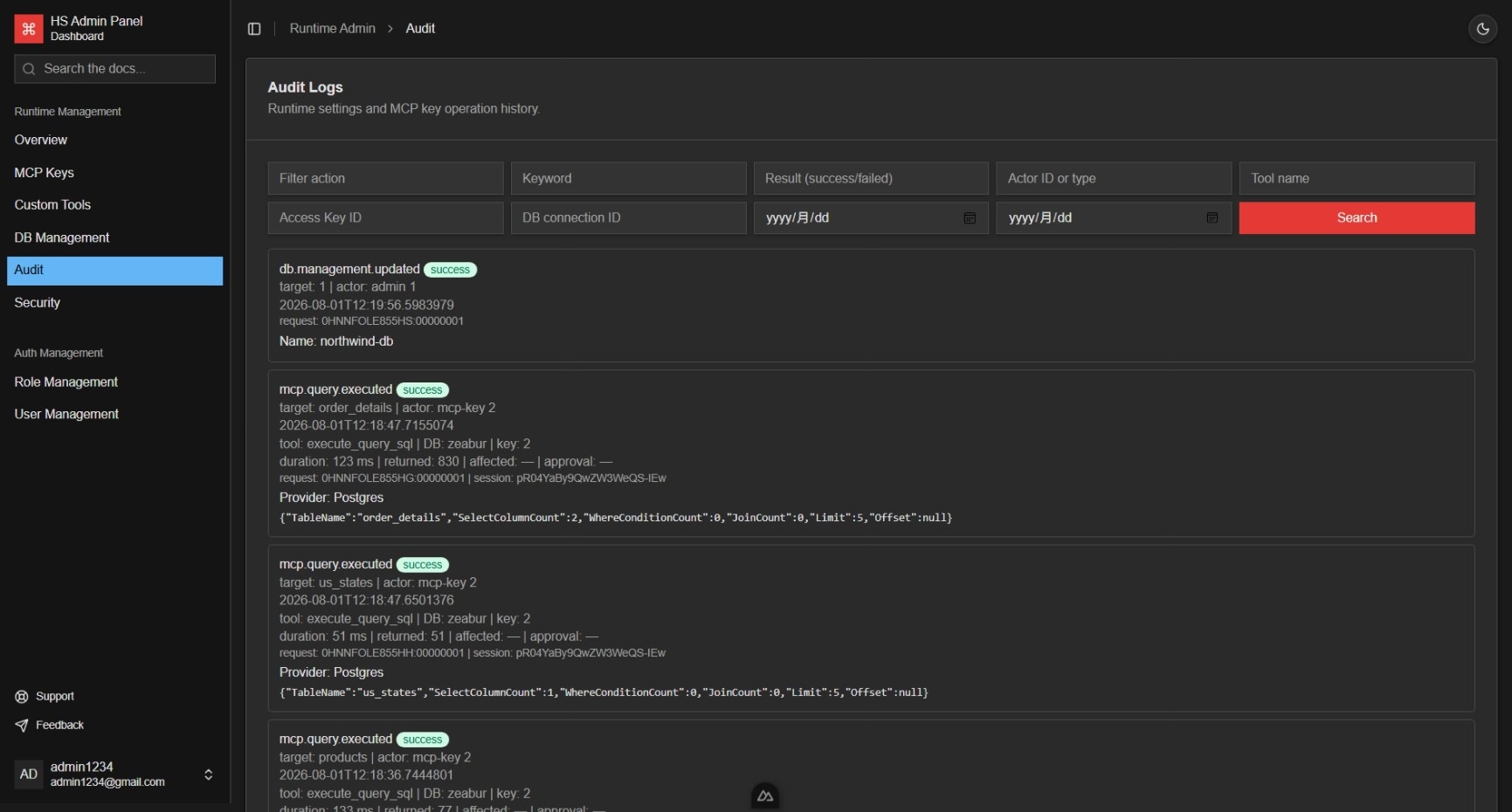Toggle the sidebar collapse icon
This screenshot has height=812, width=1512.
point(254,29)
